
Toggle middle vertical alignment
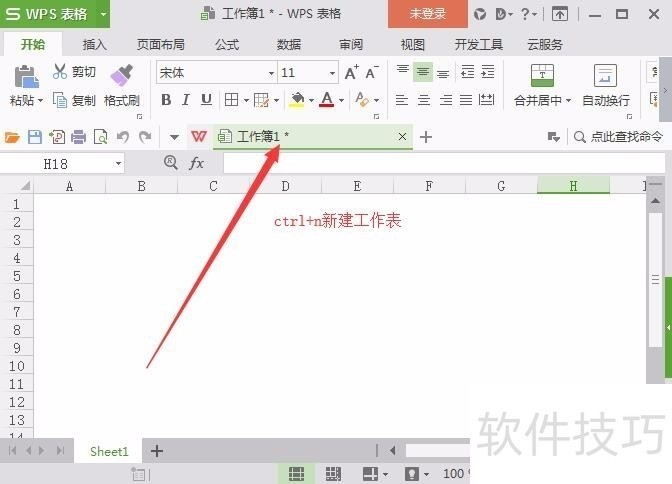[423, 72]
